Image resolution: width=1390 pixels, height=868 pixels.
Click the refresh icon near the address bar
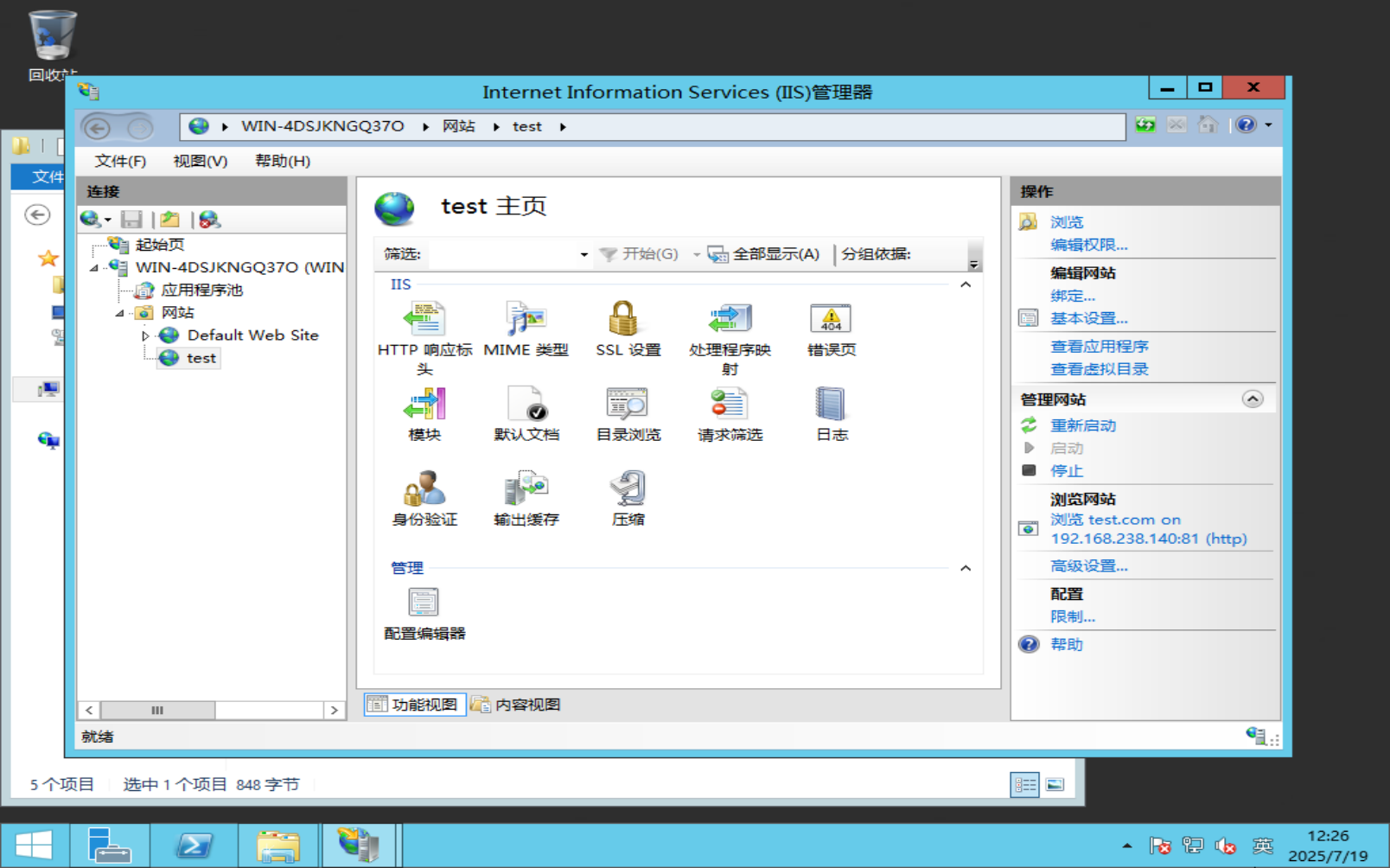[x=1144, y=124]
